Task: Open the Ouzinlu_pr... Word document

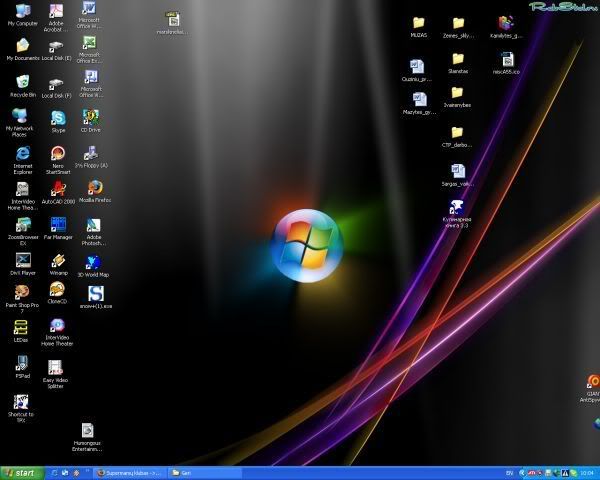Action: tap(417, 70)
